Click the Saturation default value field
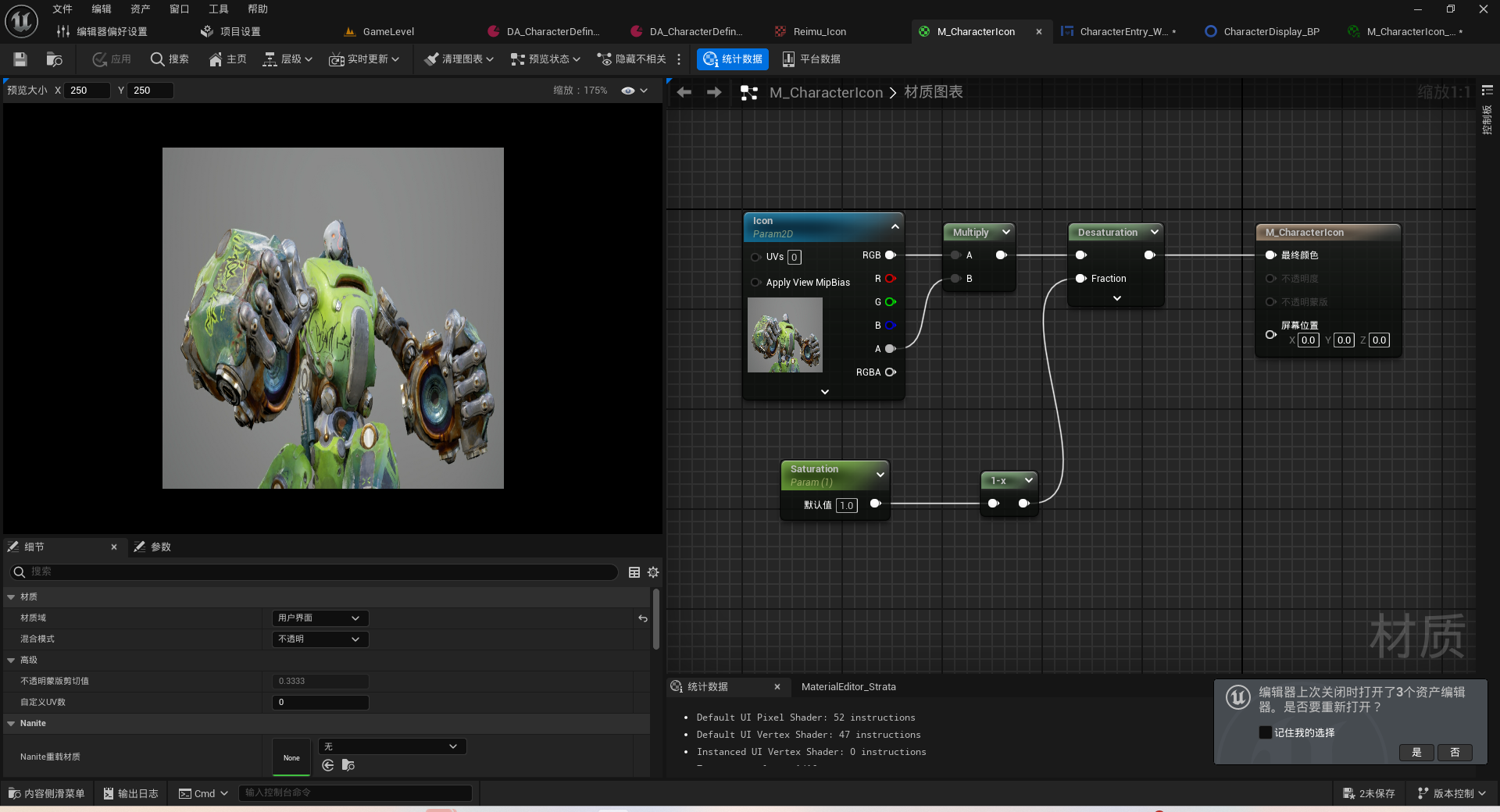This screenshot has width=1500, height=812. (x=847, y=505)
